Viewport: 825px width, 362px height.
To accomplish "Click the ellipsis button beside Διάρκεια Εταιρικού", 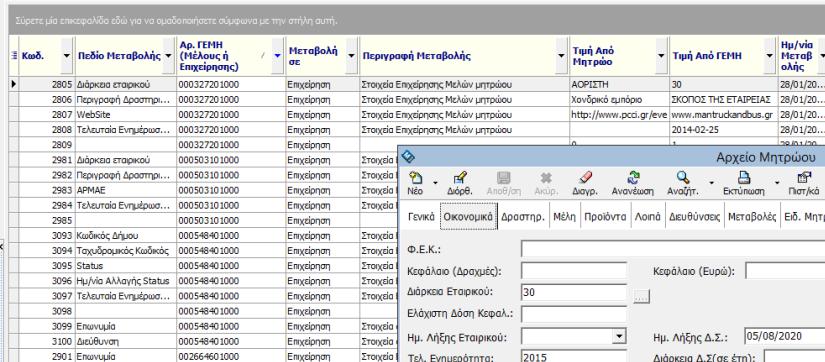I will click(x=641, y=297).
